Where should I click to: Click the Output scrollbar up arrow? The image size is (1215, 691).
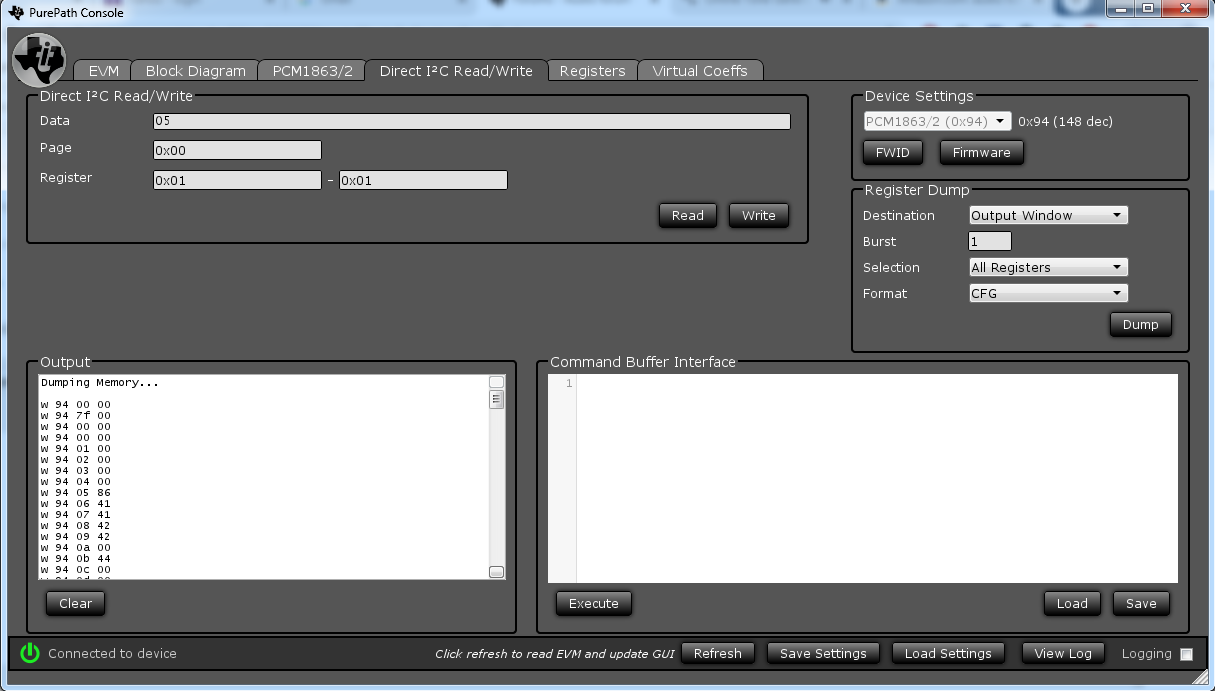tap(496, 382)
